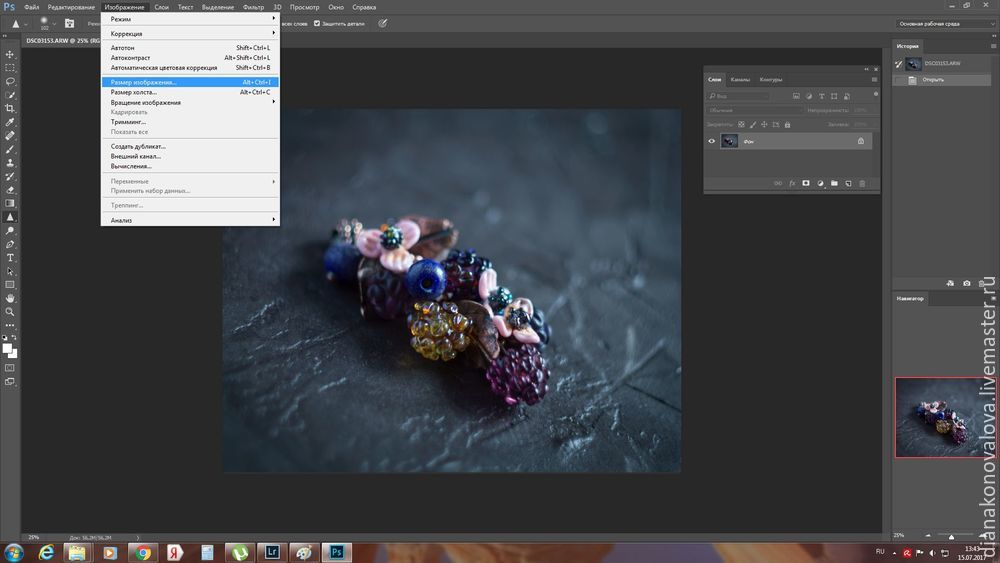
Task: Click the Navigator preview thumbnail
Action: point(943,418)
